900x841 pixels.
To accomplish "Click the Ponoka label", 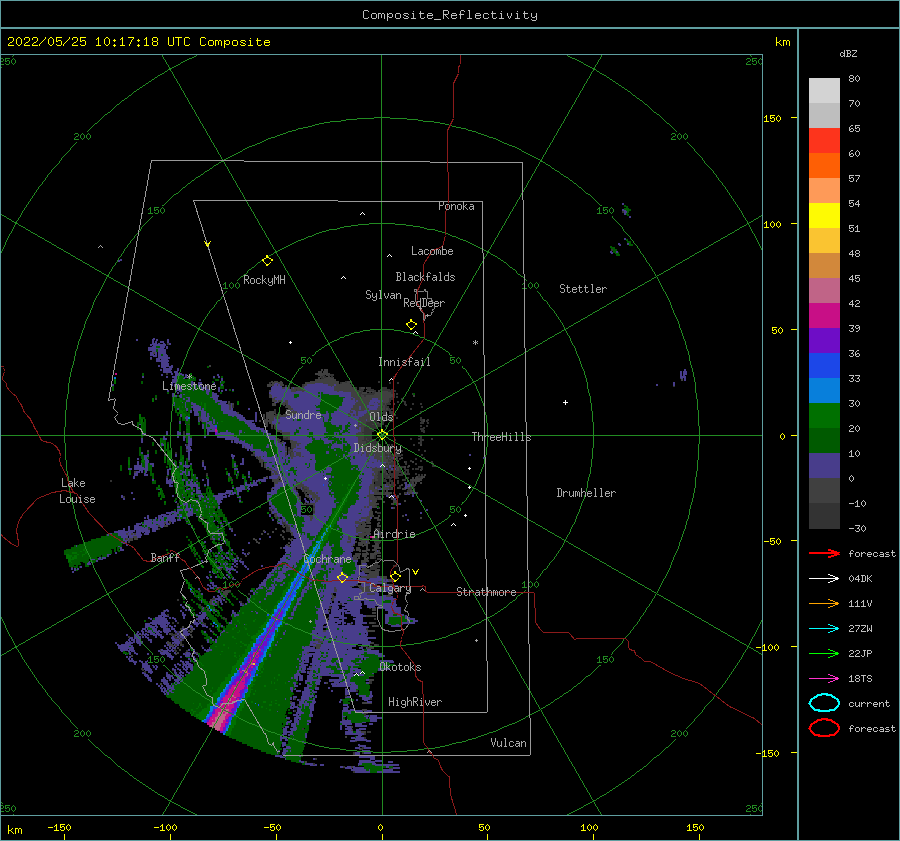I will point(456,206).
